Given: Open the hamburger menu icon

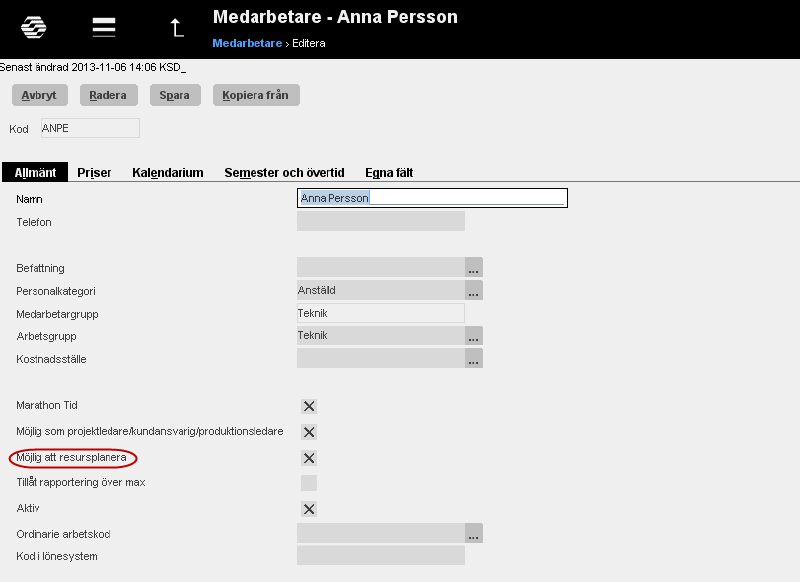Looking at the screenshot, I should pyautogui.click(x=104, y=27).
